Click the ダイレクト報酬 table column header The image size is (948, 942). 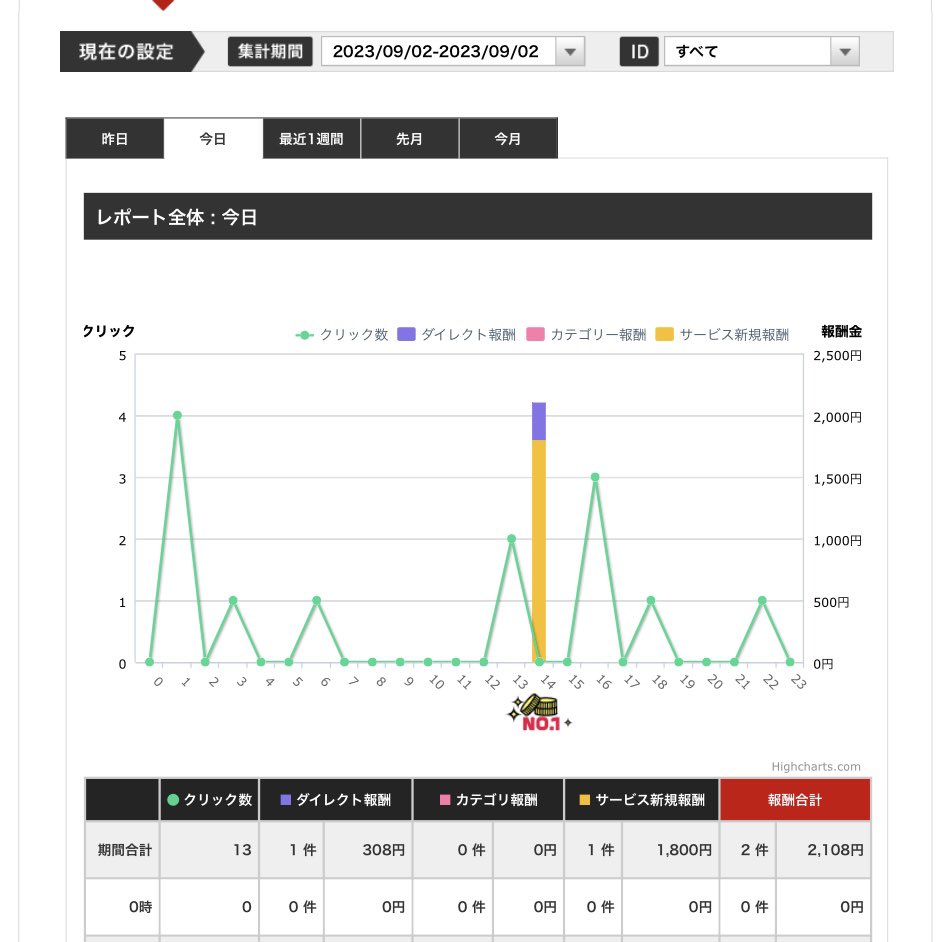pos(336,799)
